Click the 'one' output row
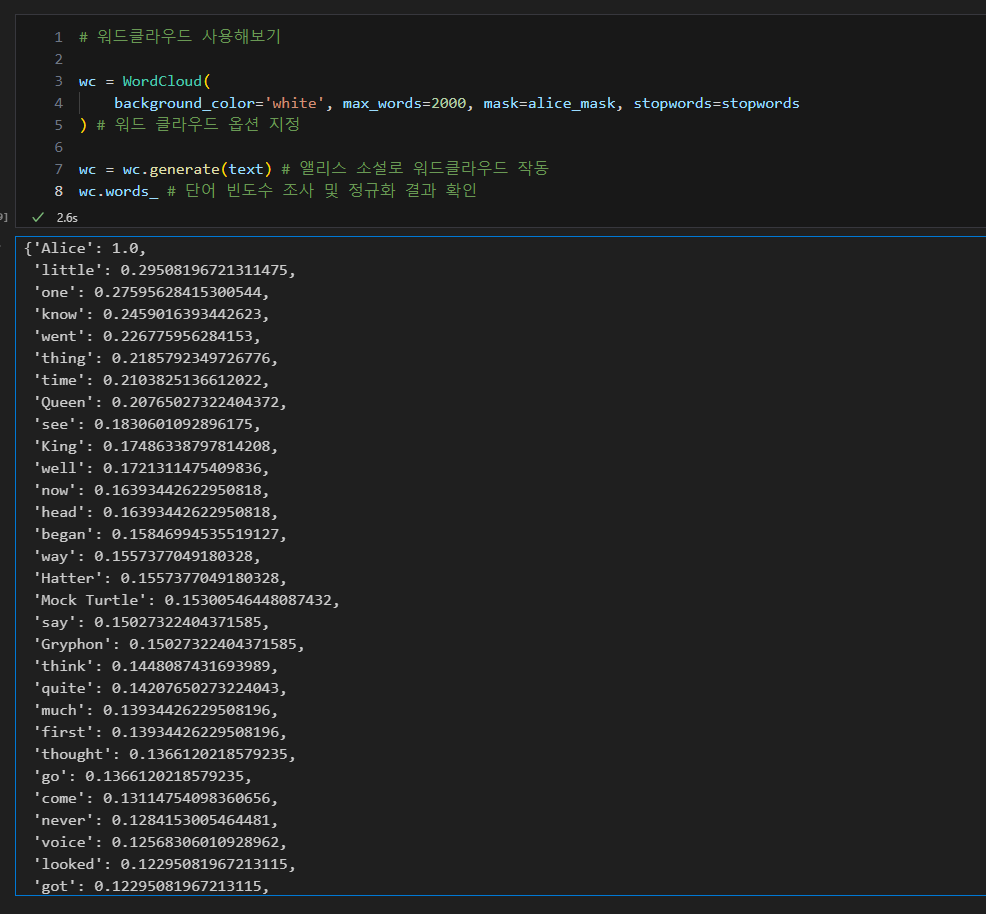This screenshot has height=914, width=986. pos(151,292)
